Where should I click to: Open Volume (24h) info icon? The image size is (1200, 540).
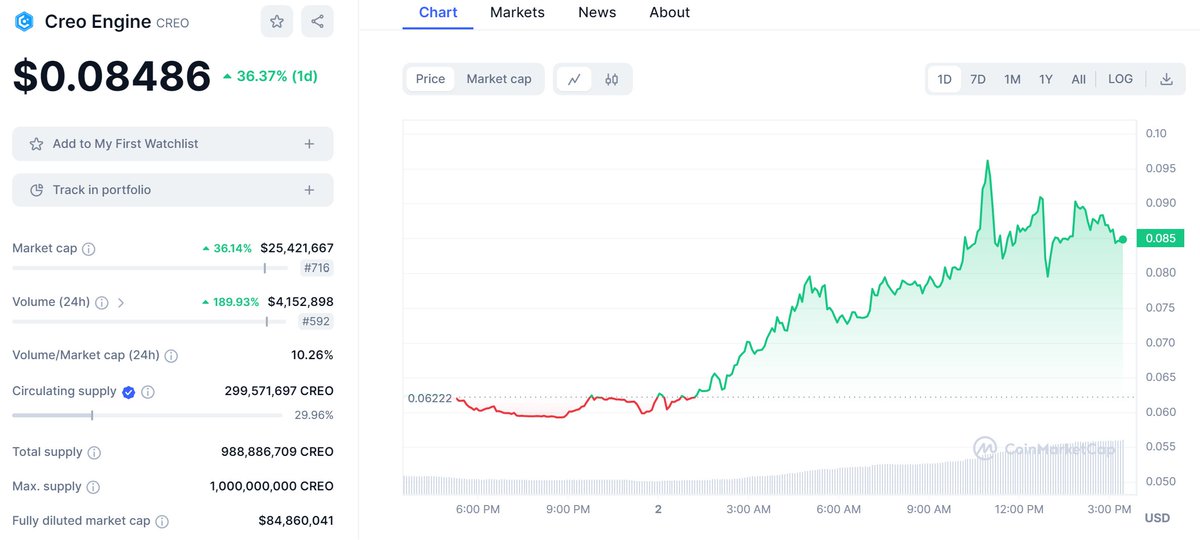coord(101,302)
